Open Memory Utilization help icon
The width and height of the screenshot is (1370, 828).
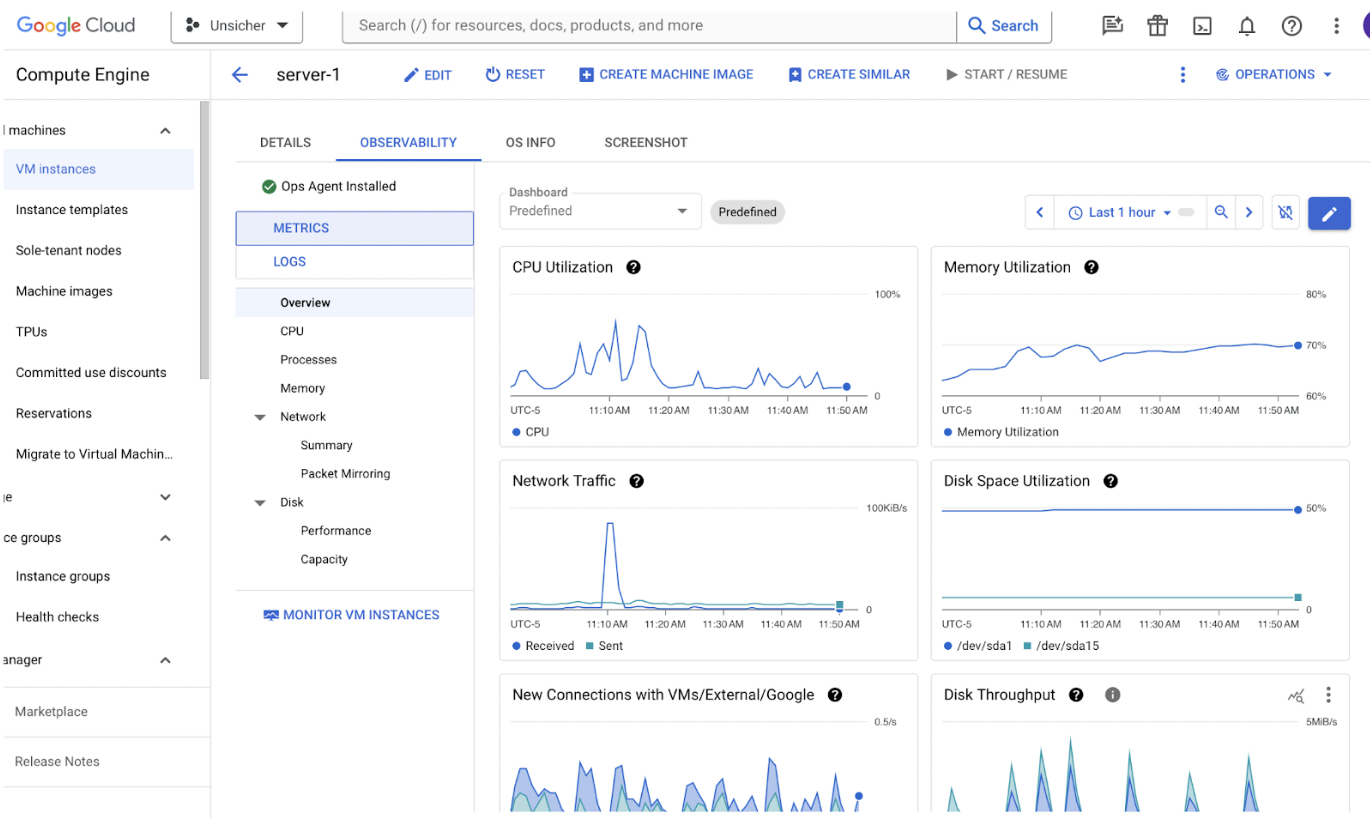(1091, 267)
